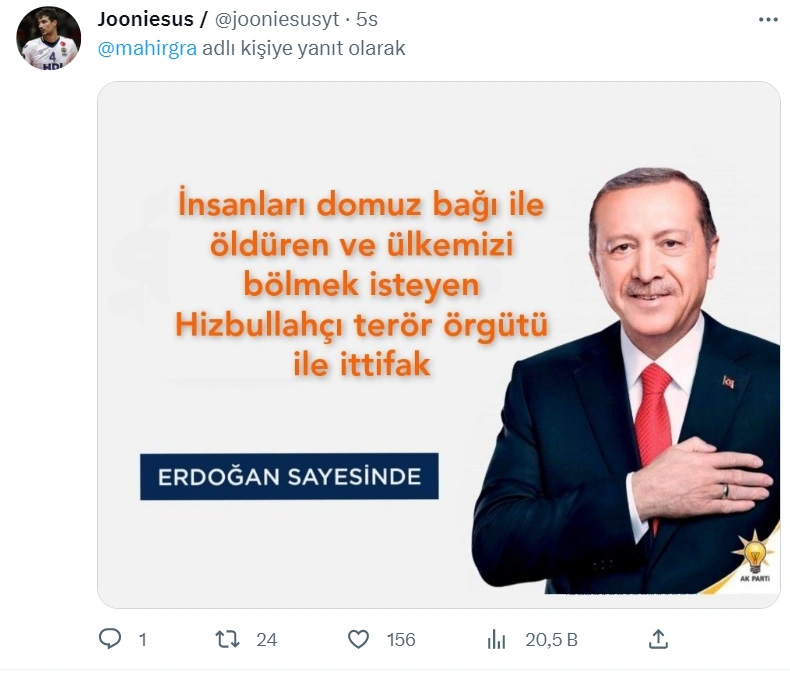The image size is (790, 673).
Task: Click the retweet count 24
Action: pyautogui.click(x=267, y=640)
